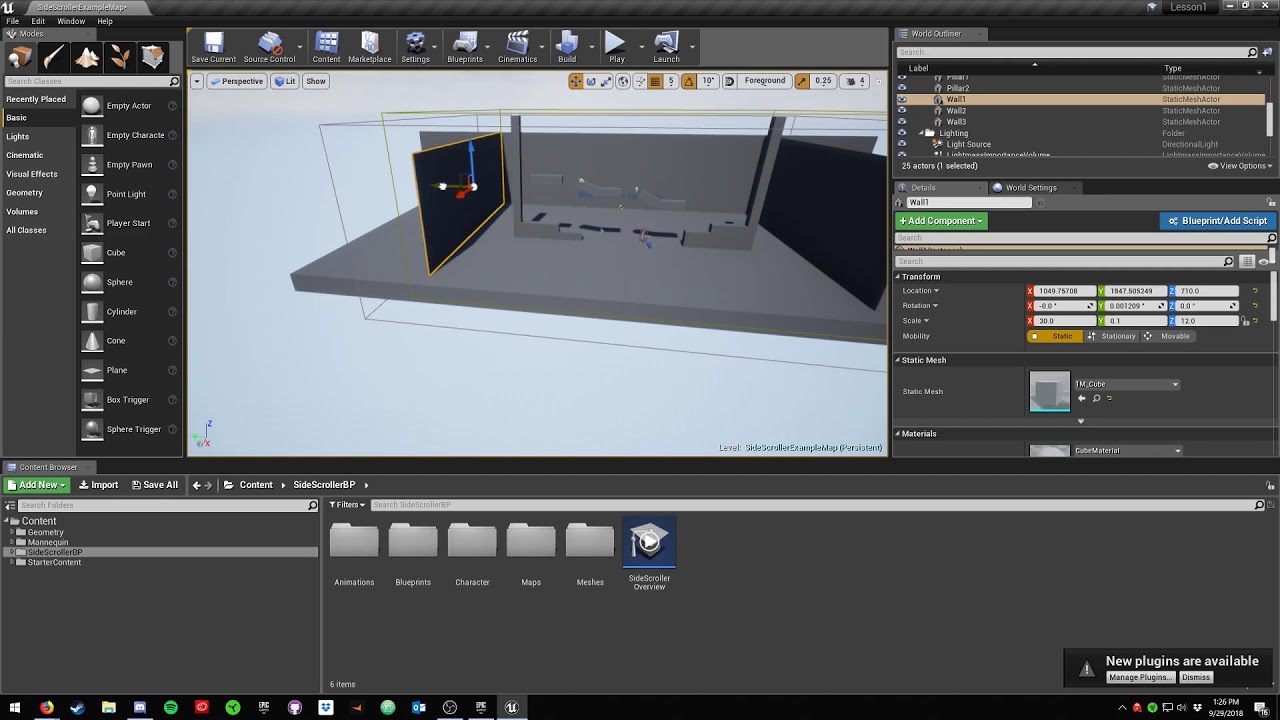Screen dimensions: 1280x720
Task: Toggle visibility eye for Light Source
Action: [x=902, y=144]
